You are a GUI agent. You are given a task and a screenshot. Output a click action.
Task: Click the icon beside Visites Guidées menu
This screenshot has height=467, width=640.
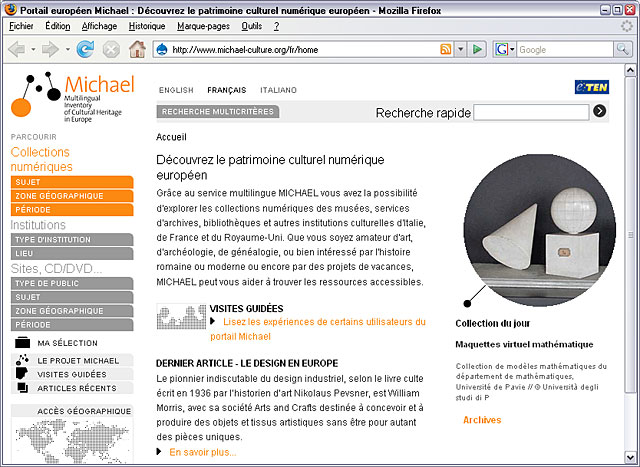pos(22,374)
